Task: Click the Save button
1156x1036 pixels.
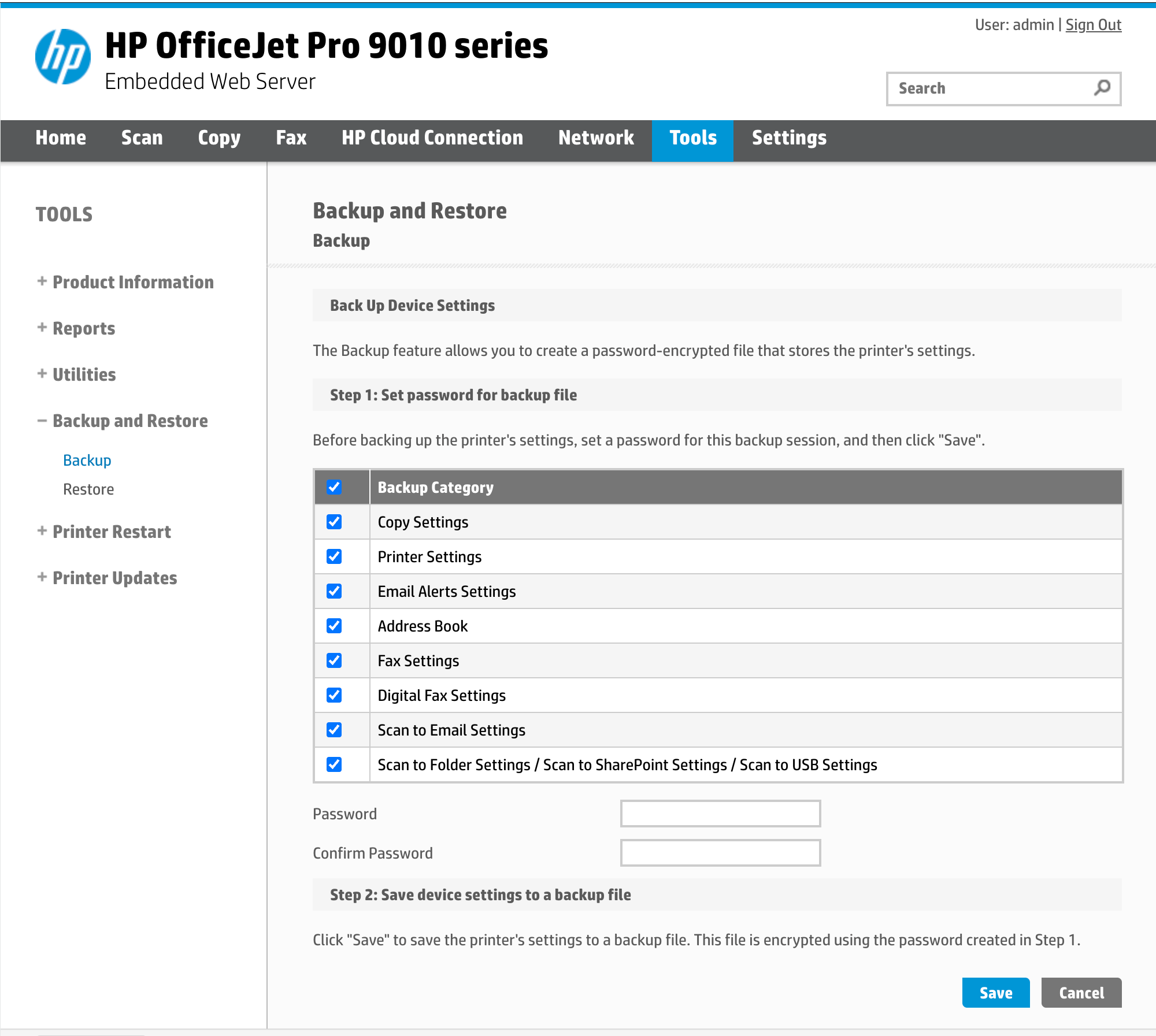Action: pyautogui.click(x=996, y=993)
